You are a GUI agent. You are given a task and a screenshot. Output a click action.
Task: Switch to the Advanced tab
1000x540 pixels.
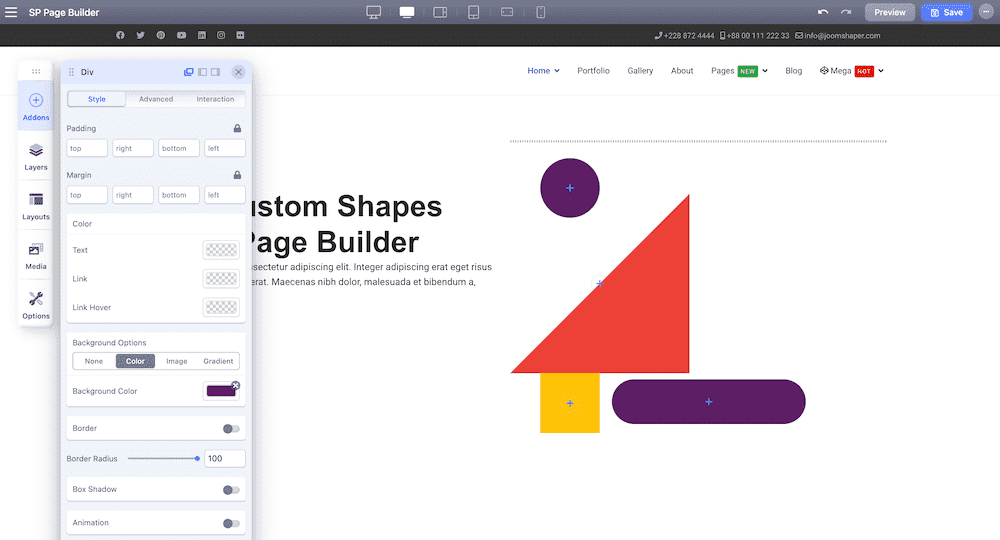156,99
